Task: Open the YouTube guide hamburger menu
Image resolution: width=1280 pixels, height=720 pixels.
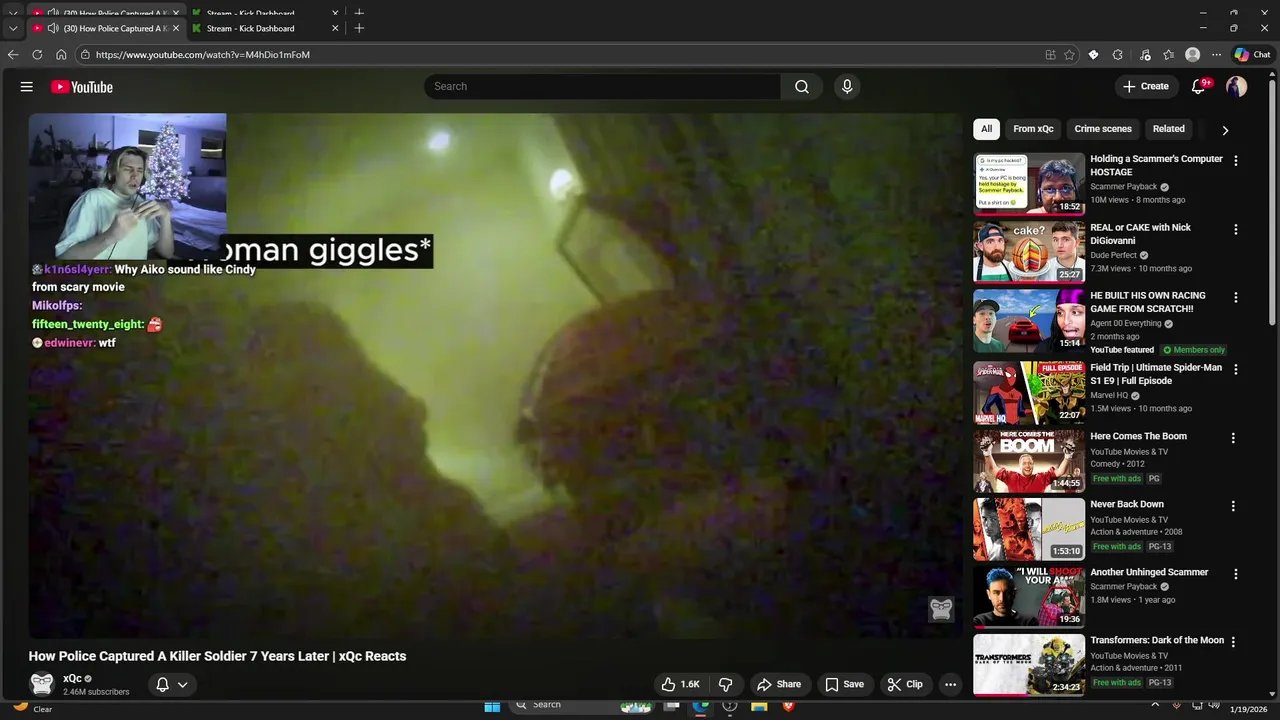Action: 27,87
